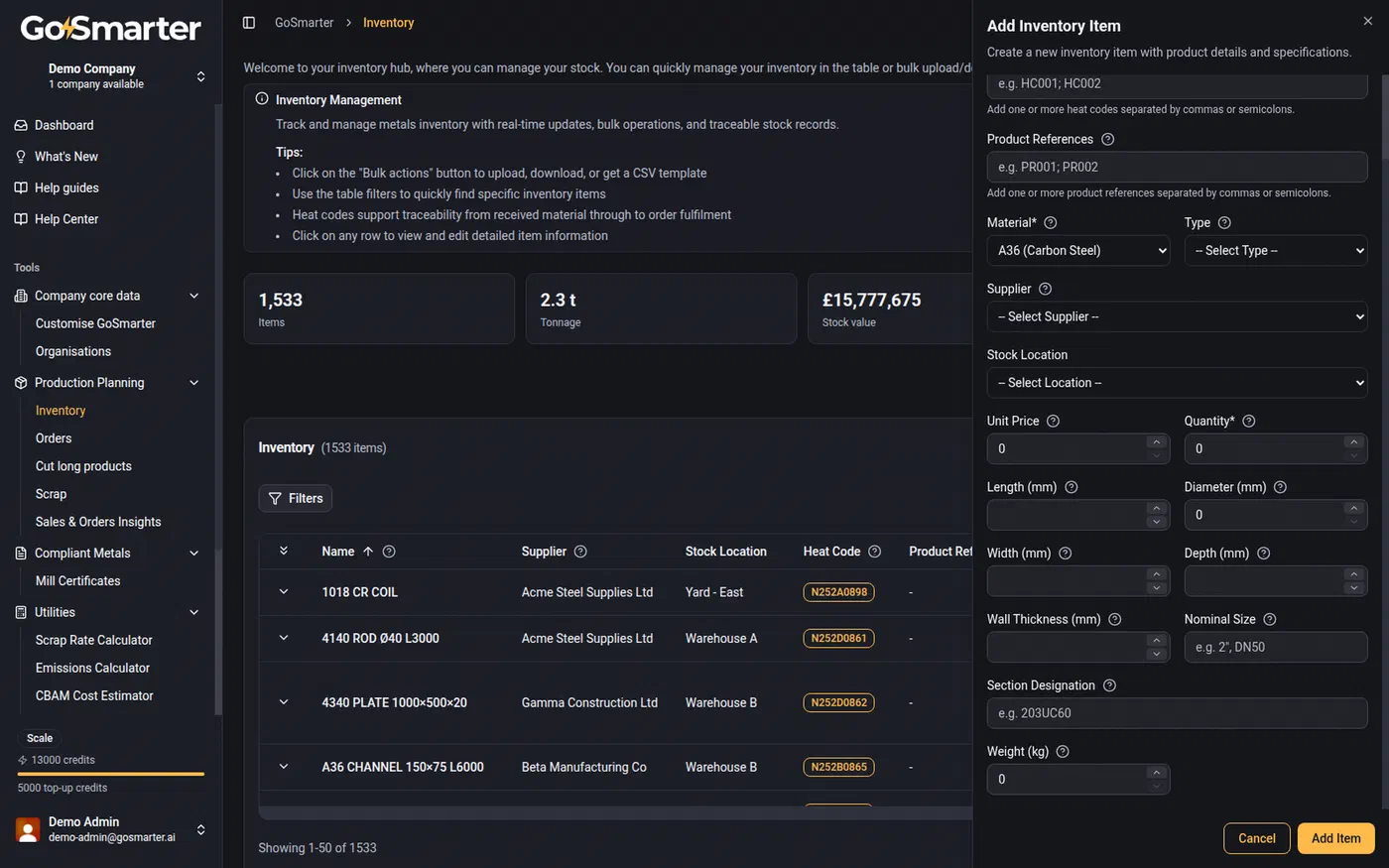The height and width of the screenshot is (868, 1389).
Task: Click the Heat Code column help icon
Action: pyautogui.click(x=874, y=552)
